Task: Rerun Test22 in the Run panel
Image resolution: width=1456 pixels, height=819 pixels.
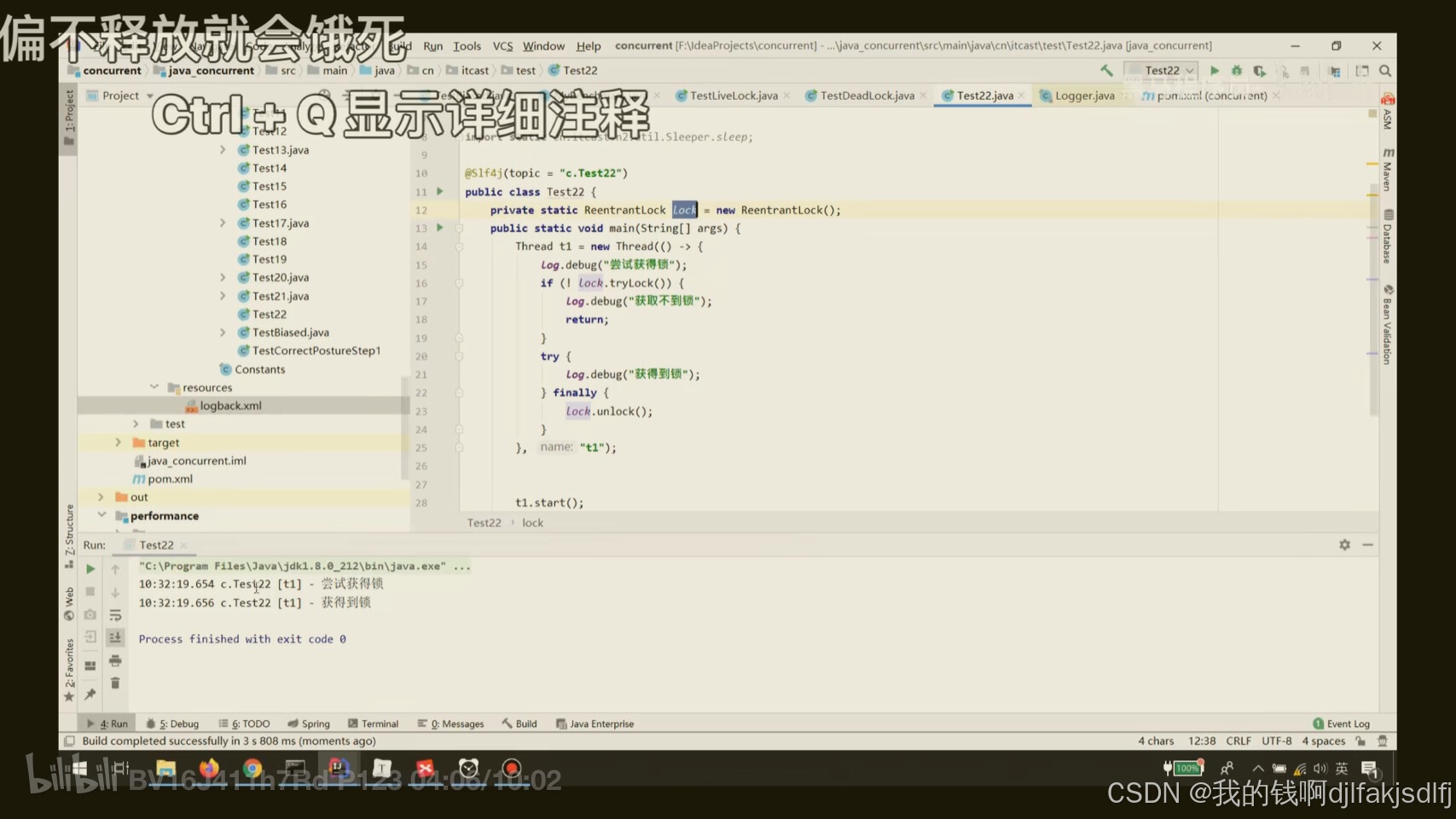Action: (x=90, y=569)
